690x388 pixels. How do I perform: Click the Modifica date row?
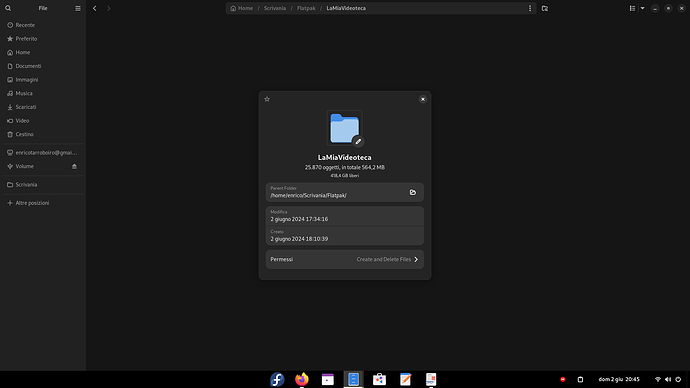pyautogui.click(x=345, y=216)
